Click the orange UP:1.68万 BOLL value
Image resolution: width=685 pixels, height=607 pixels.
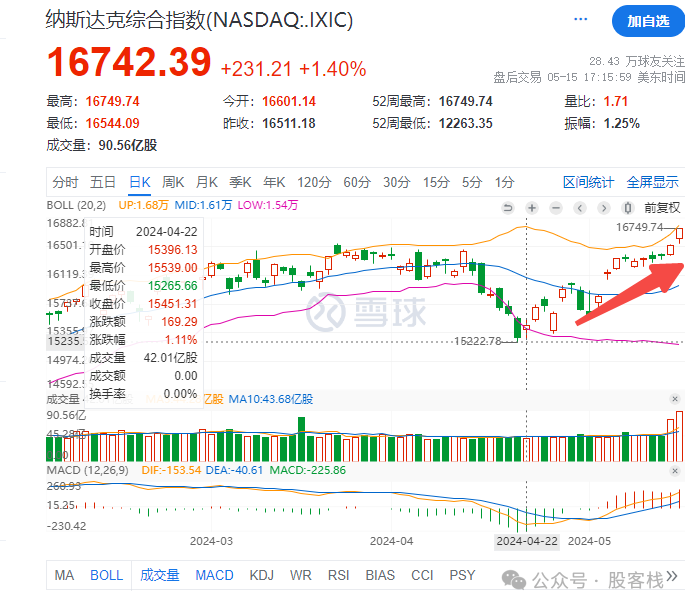143,205
